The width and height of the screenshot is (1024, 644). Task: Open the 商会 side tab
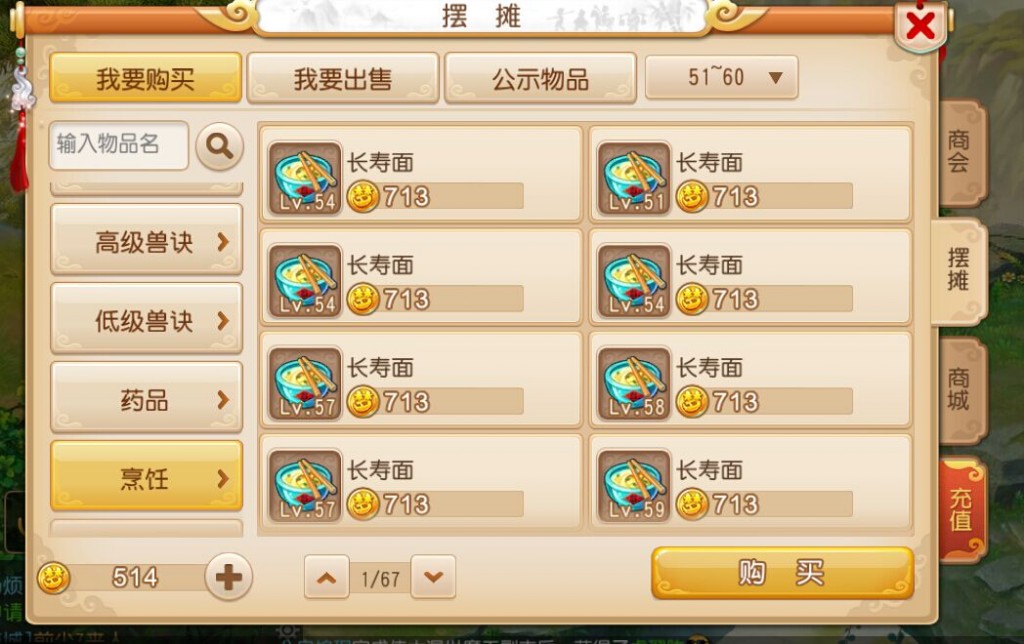959,152
